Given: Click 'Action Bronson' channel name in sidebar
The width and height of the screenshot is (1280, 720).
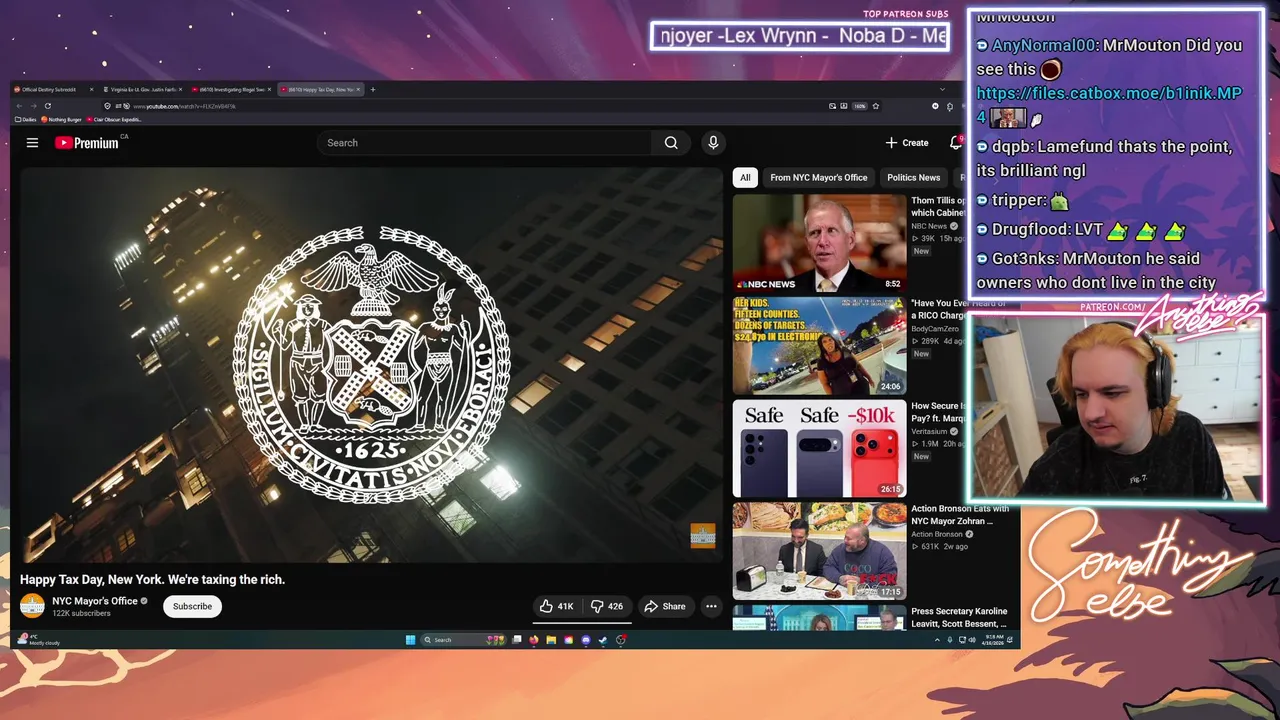Looking at the screenshot, I should point(939,534).
